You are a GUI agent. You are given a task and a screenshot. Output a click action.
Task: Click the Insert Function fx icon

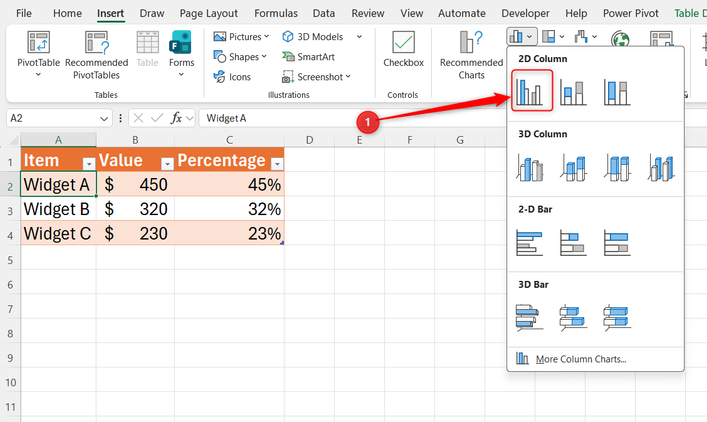click(176, 118)
